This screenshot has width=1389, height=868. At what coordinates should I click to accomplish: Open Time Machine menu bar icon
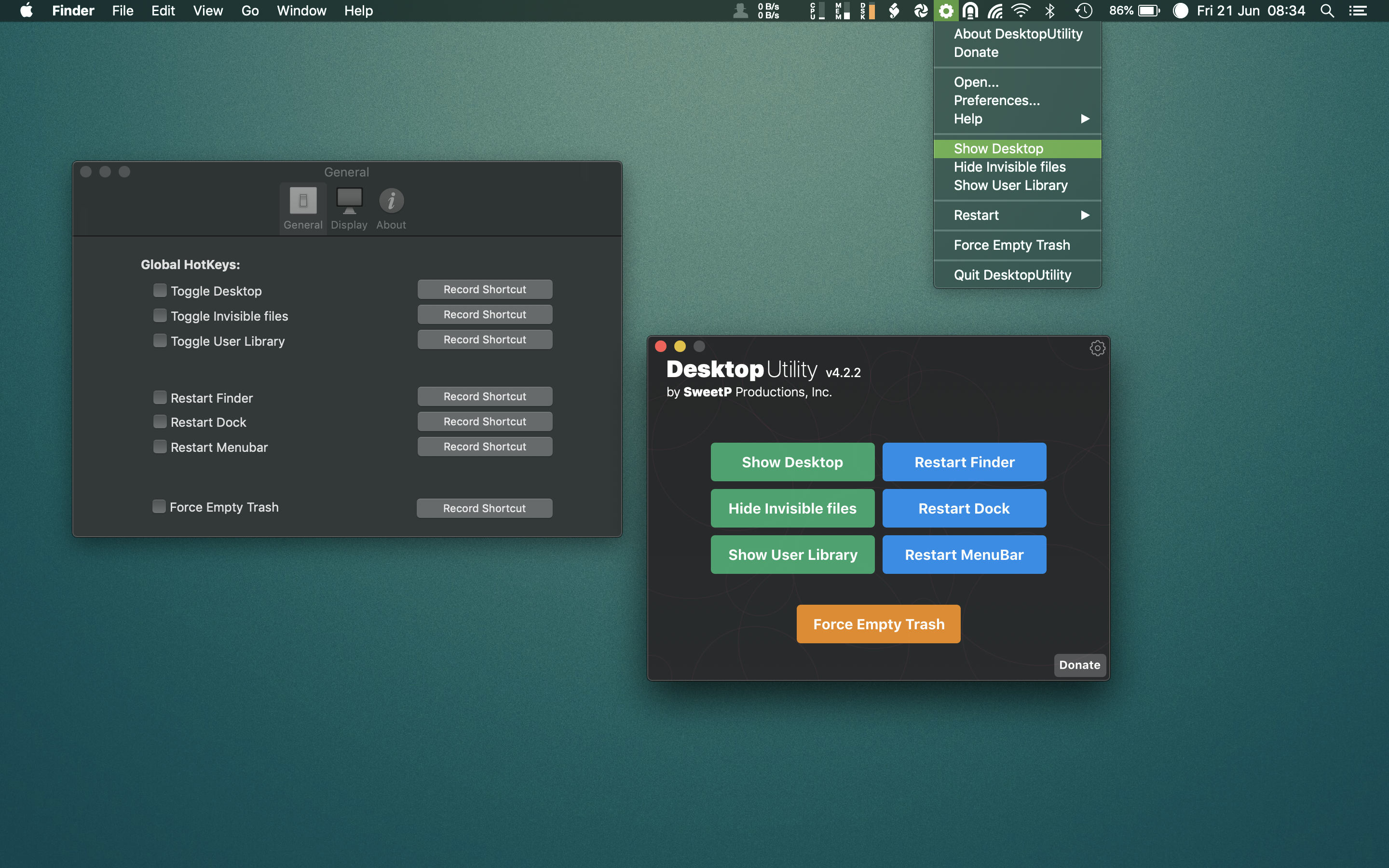point(1083,11)
